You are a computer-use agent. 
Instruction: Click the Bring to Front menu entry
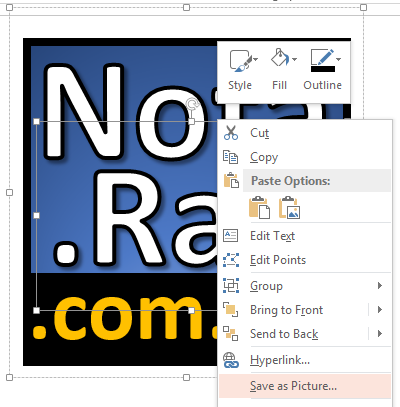pos(287,310)
